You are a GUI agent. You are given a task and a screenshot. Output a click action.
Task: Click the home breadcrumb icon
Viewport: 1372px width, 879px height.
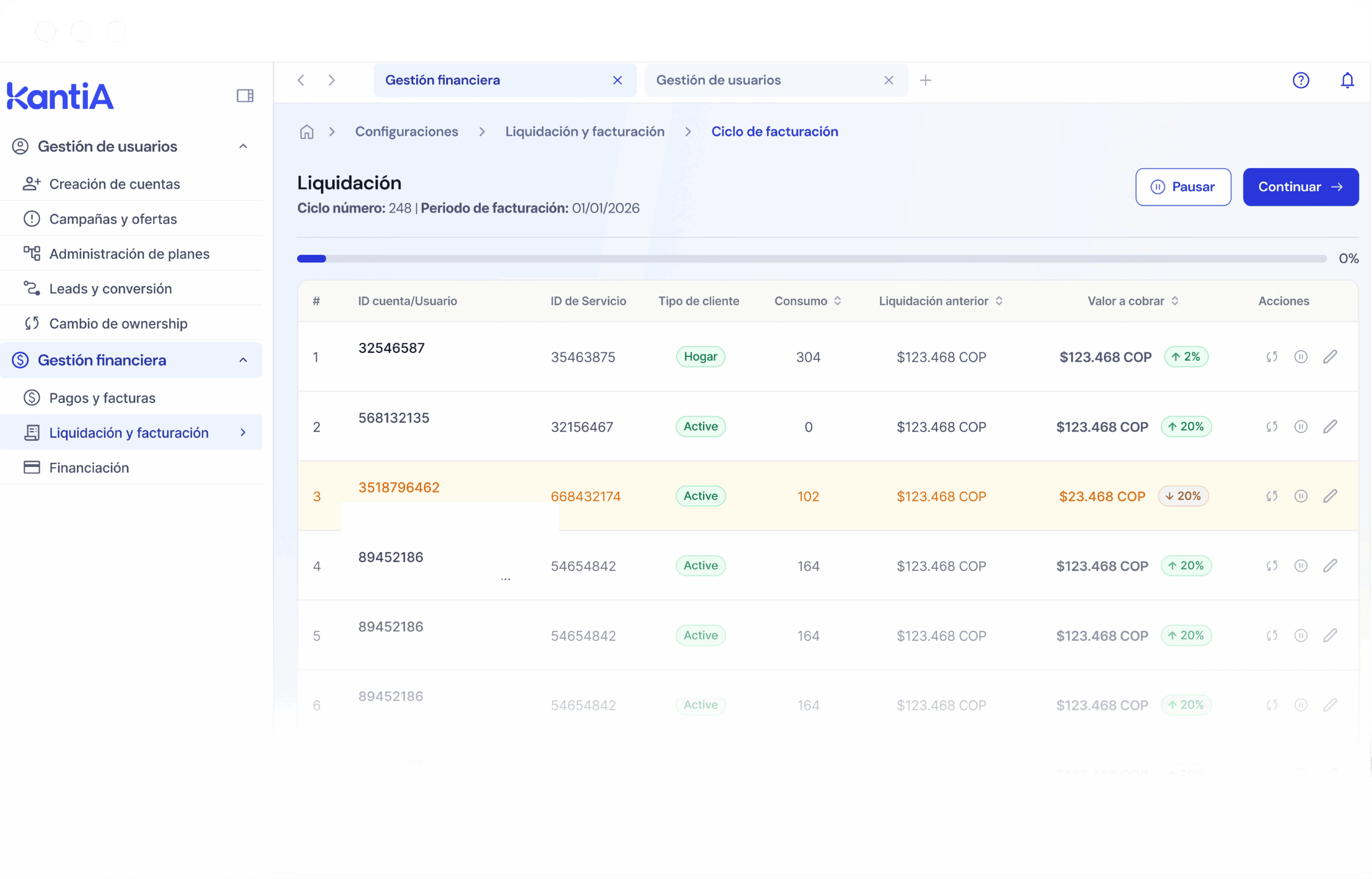coord(307,132)
